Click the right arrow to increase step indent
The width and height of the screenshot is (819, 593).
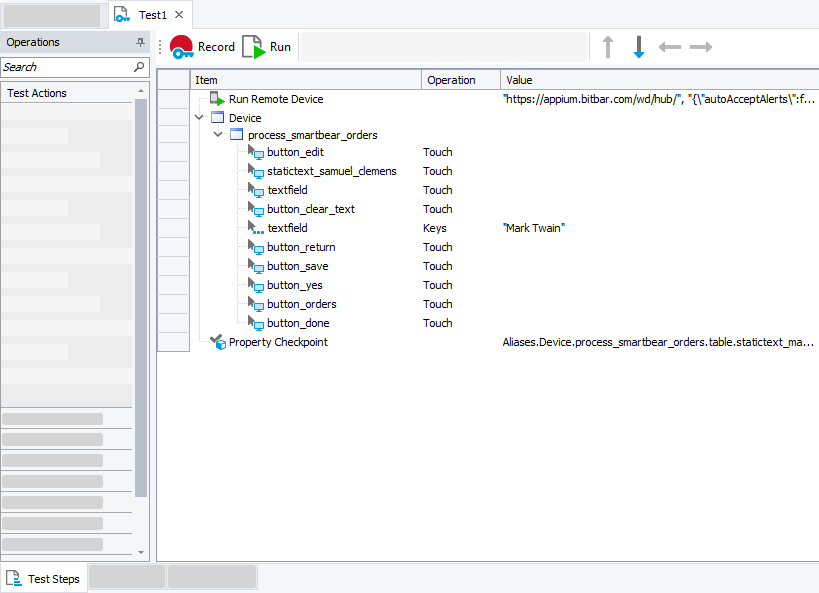click(x=700, y=46)
